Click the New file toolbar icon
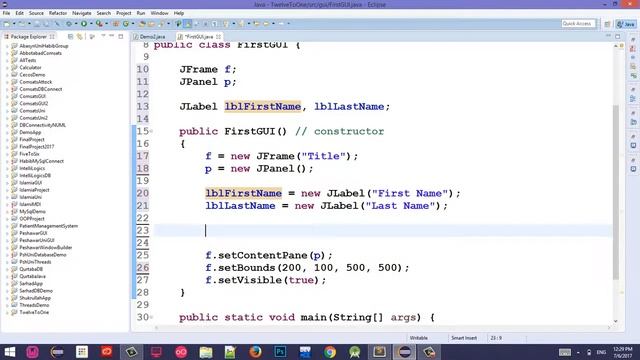The height and width of the screenshot is (360, 640). (x=7, y=24)
